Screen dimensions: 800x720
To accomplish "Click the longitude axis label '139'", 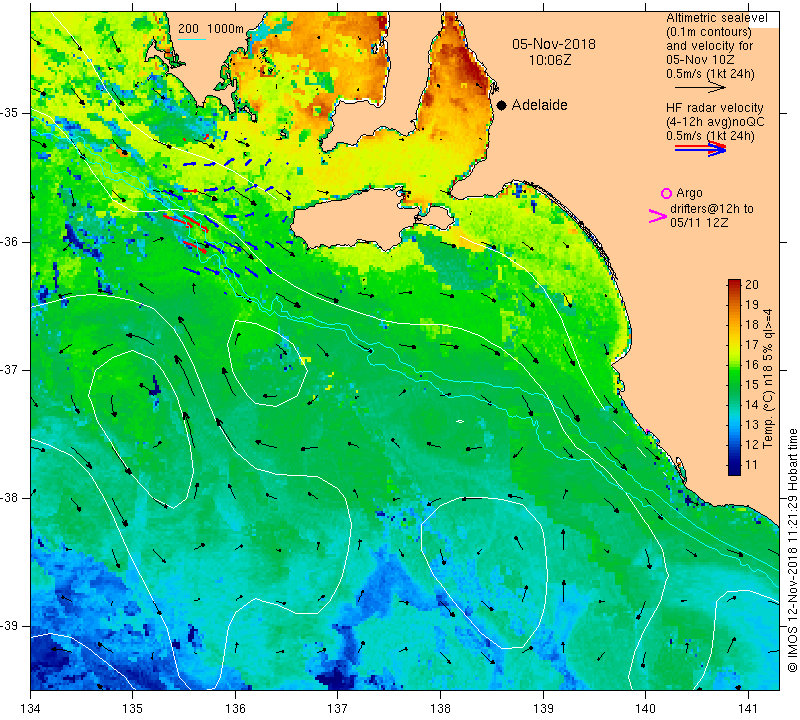I will 543,708.
